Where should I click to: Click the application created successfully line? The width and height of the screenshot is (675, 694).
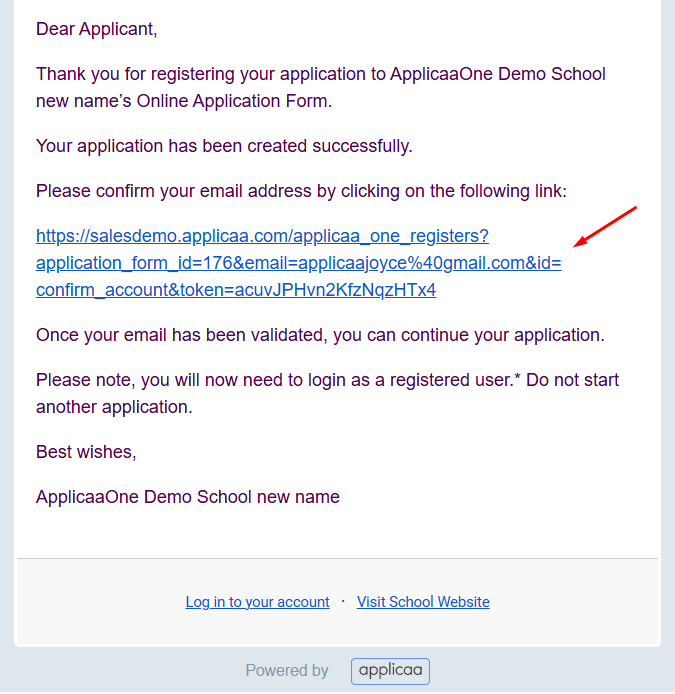pyautogui.click(x=224, y=146)
